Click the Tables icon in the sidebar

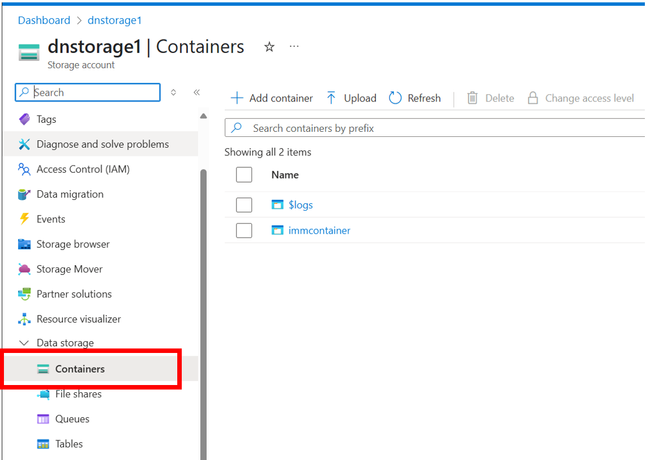coord(43,444)
